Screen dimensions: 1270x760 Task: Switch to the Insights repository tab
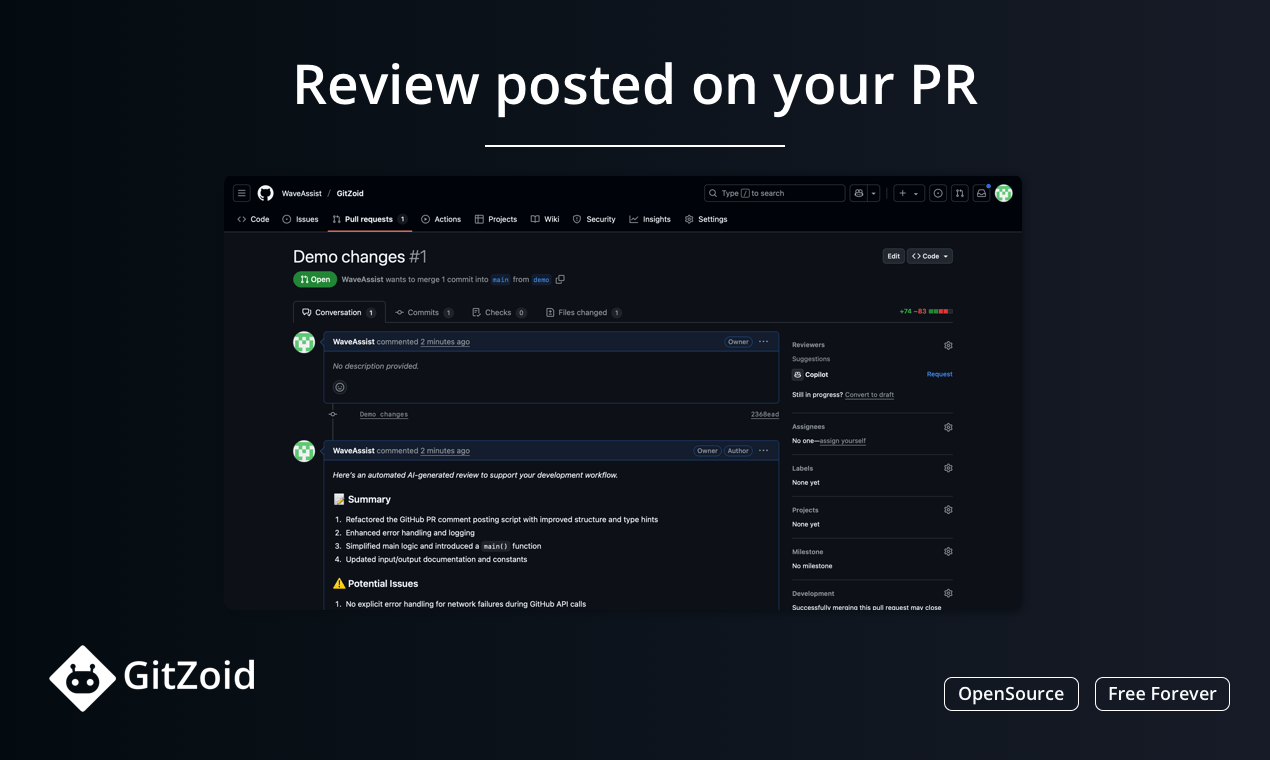[x=650, y=219]
